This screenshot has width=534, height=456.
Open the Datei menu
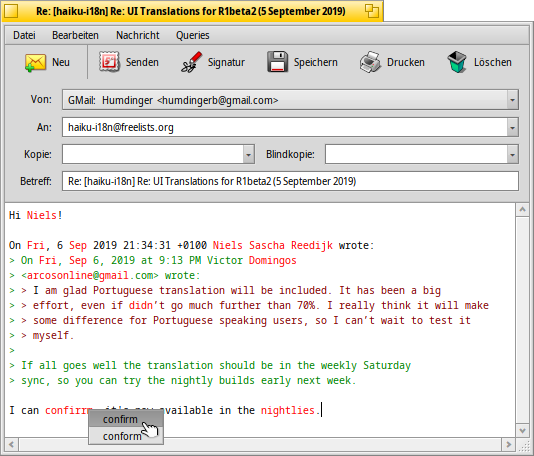tap(24, 35)
